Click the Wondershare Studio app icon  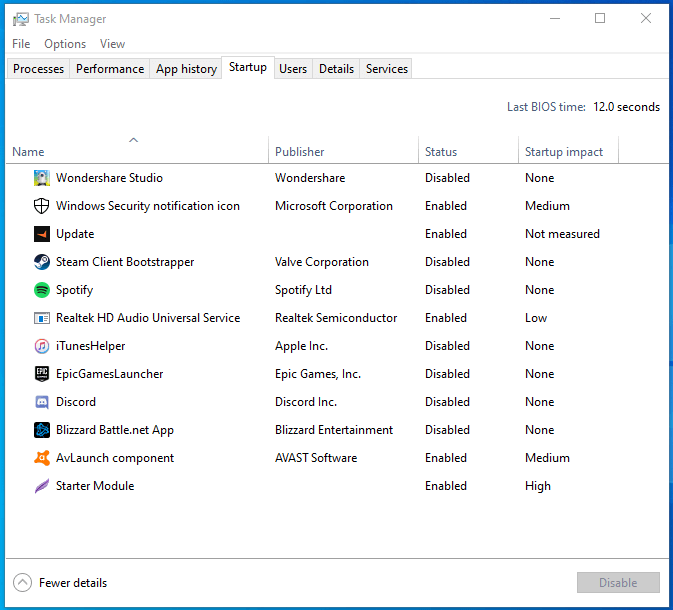click(42, 178)
